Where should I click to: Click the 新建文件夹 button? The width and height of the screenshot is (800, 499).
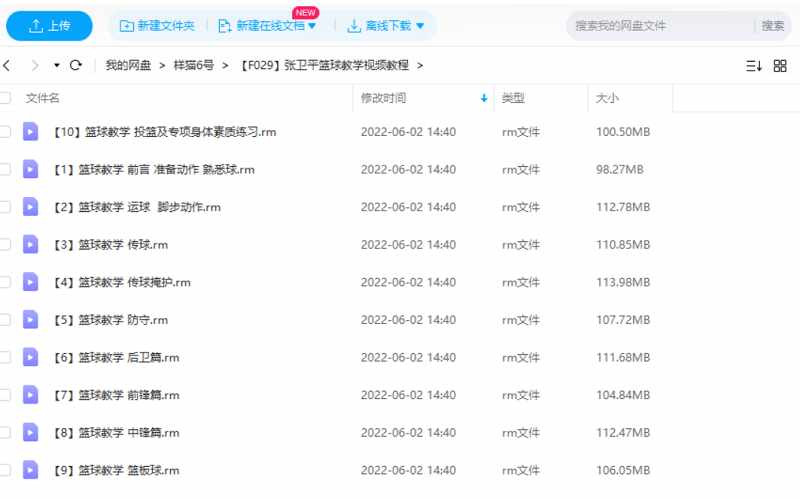pyautogui.click(x=157, y=26)
